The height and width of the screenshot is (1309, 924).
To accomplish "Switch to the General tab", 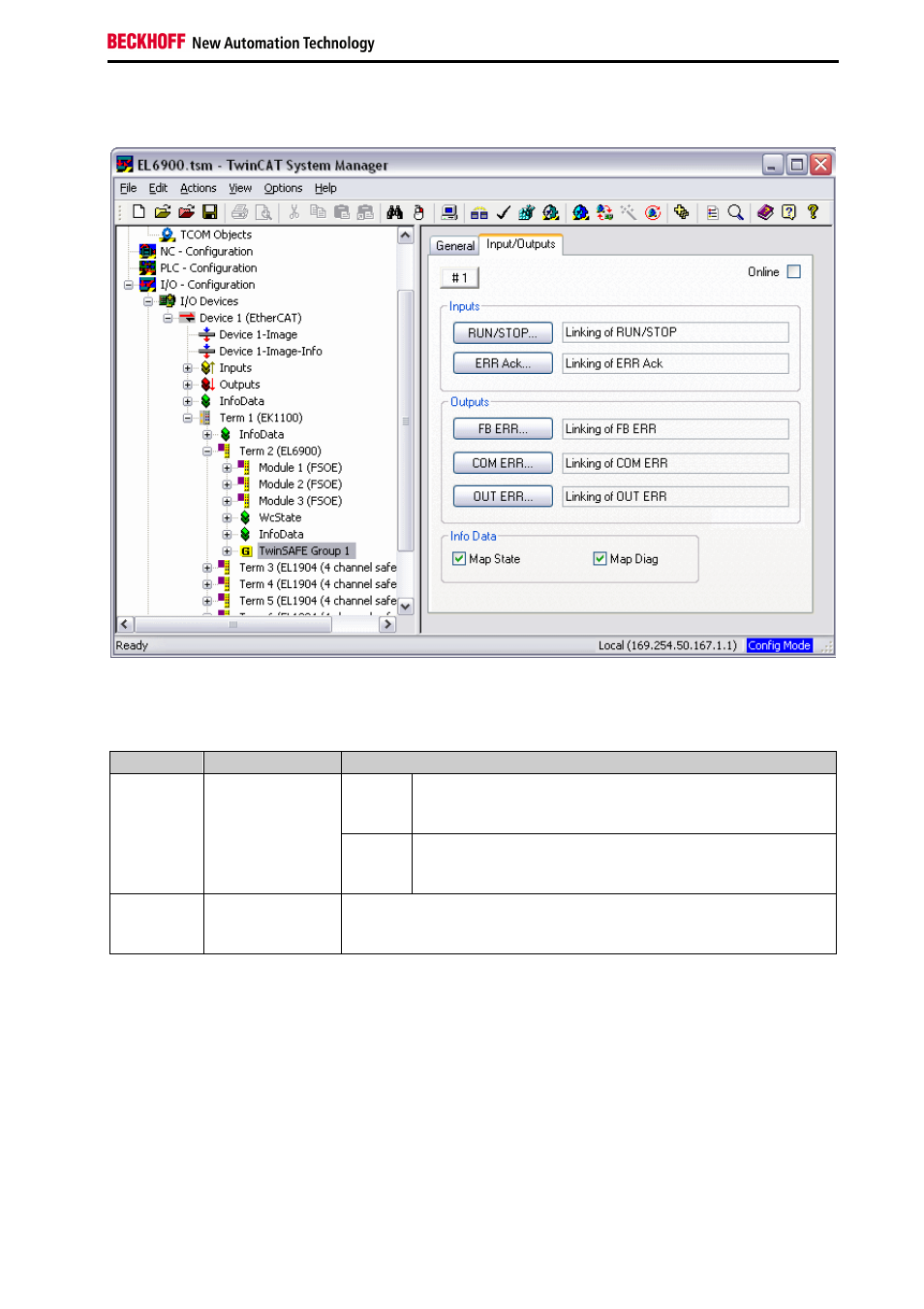I will (x=454, y=246).
